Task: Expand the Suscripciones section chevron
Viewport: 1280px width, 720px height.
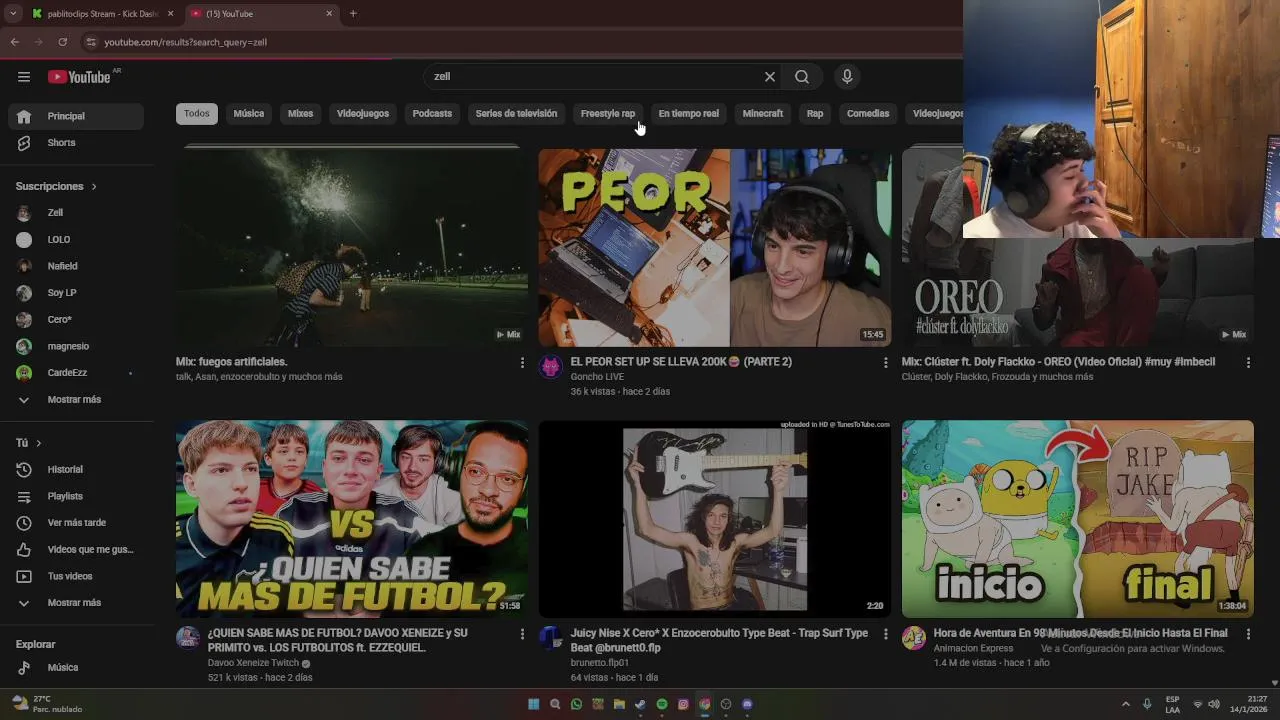Action: pos(94,187)
